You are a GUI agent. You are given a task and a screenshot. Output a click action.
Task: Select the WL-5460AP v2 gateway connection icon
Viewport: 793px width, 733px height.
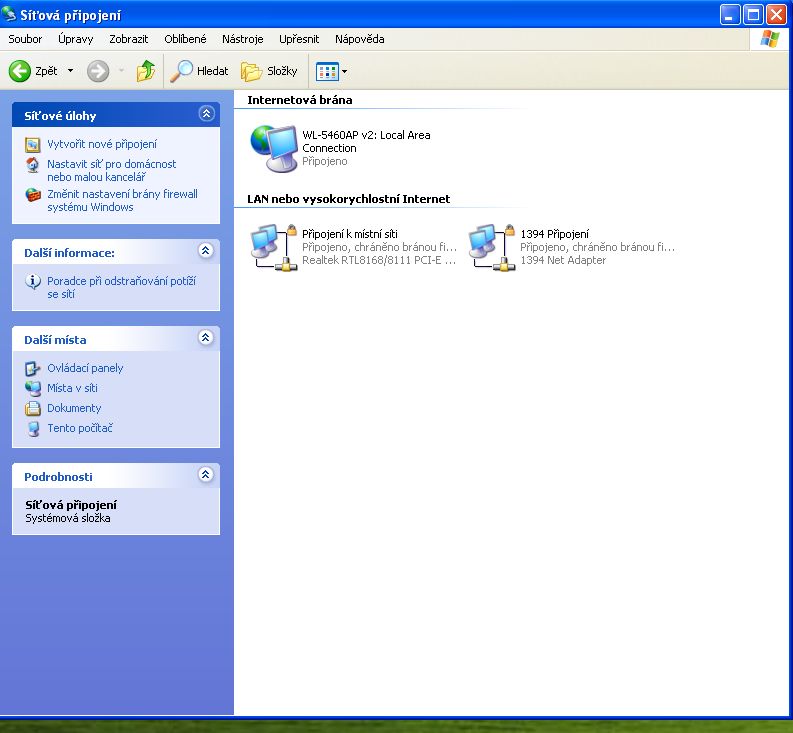coord(273,148)
